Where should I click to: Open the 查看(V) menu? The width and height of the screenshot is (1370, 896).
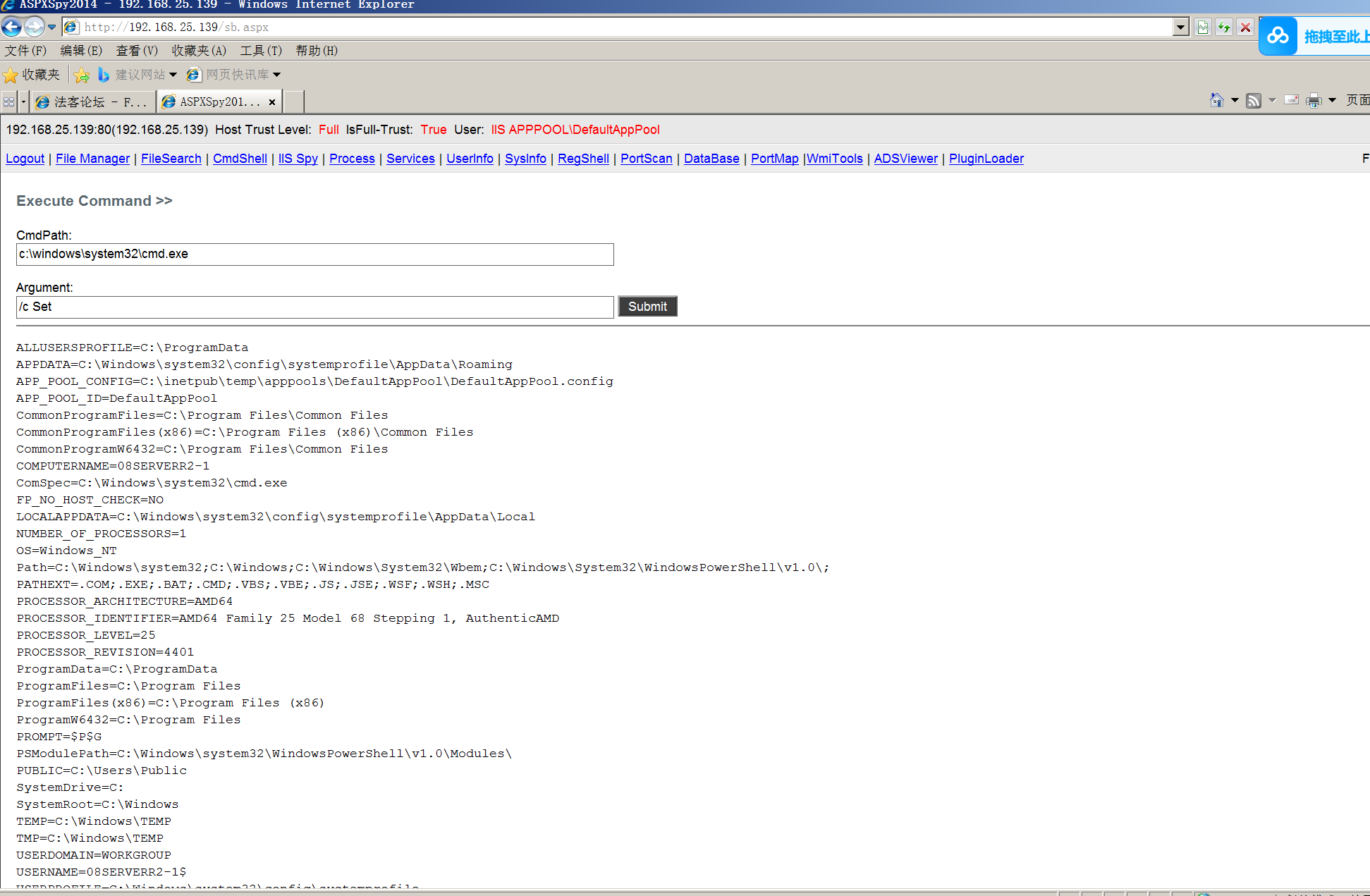point(137,51)
